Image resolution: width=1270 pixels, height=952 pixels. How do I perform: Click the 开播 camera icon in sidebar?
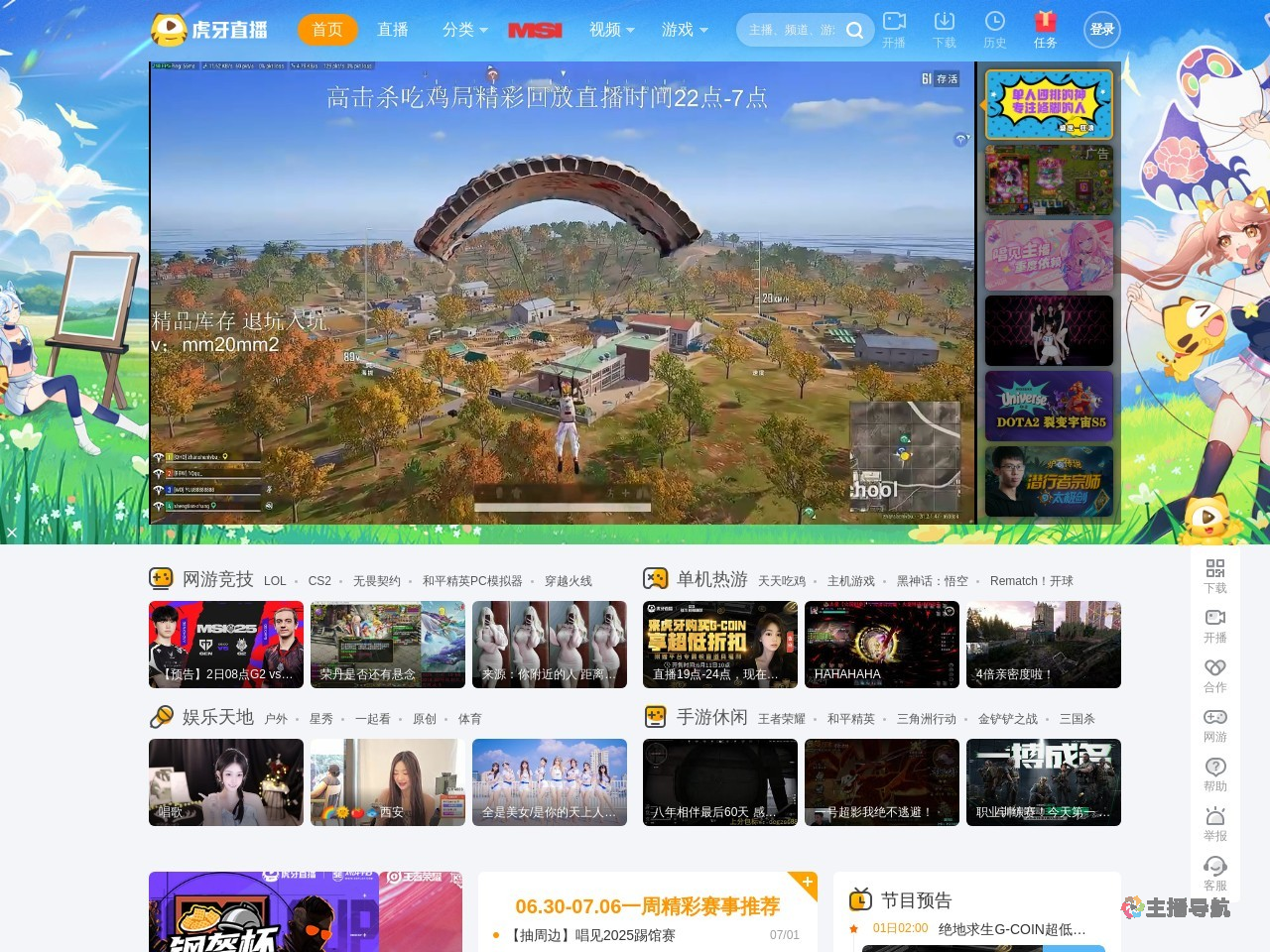(x=1215, y=617)
